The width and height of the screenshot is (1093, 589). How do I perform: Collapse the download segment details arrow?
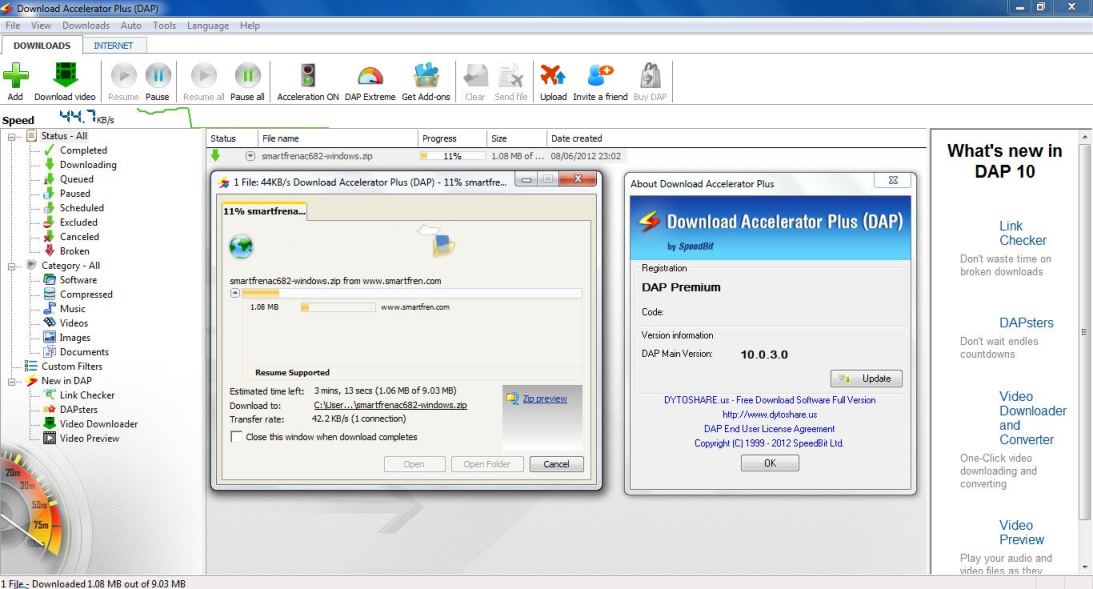coord(235,293)
